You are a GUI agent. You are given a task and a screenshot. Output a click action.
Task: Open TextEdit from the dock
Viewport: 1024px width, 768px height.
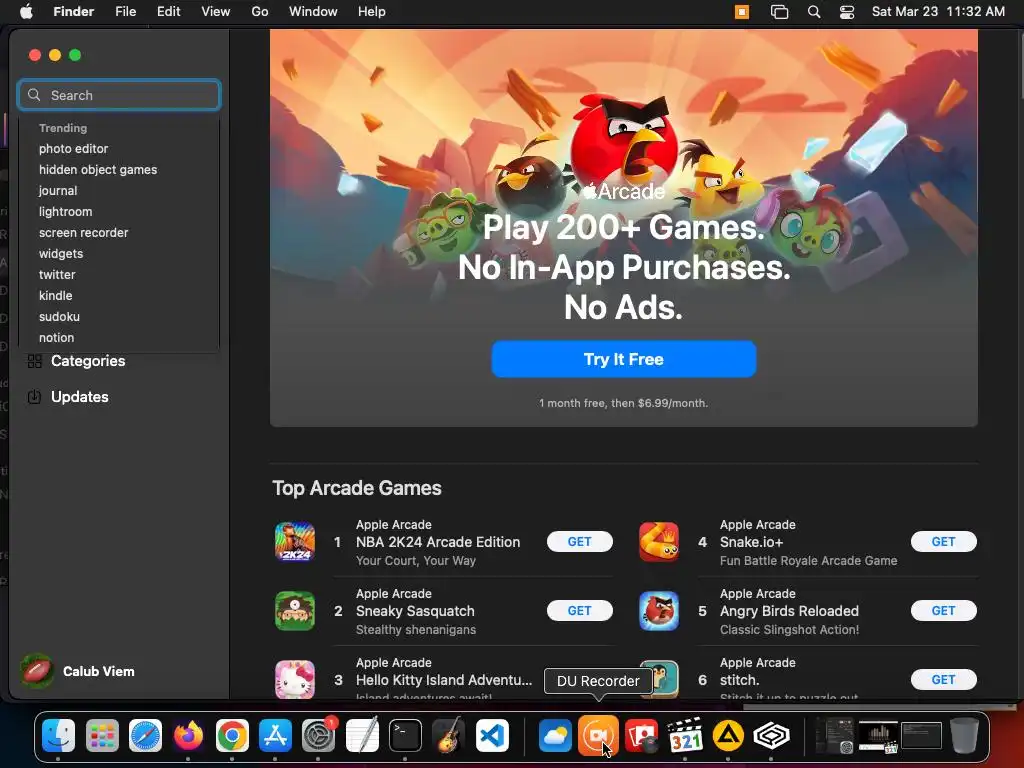click(x=362, y=736)
